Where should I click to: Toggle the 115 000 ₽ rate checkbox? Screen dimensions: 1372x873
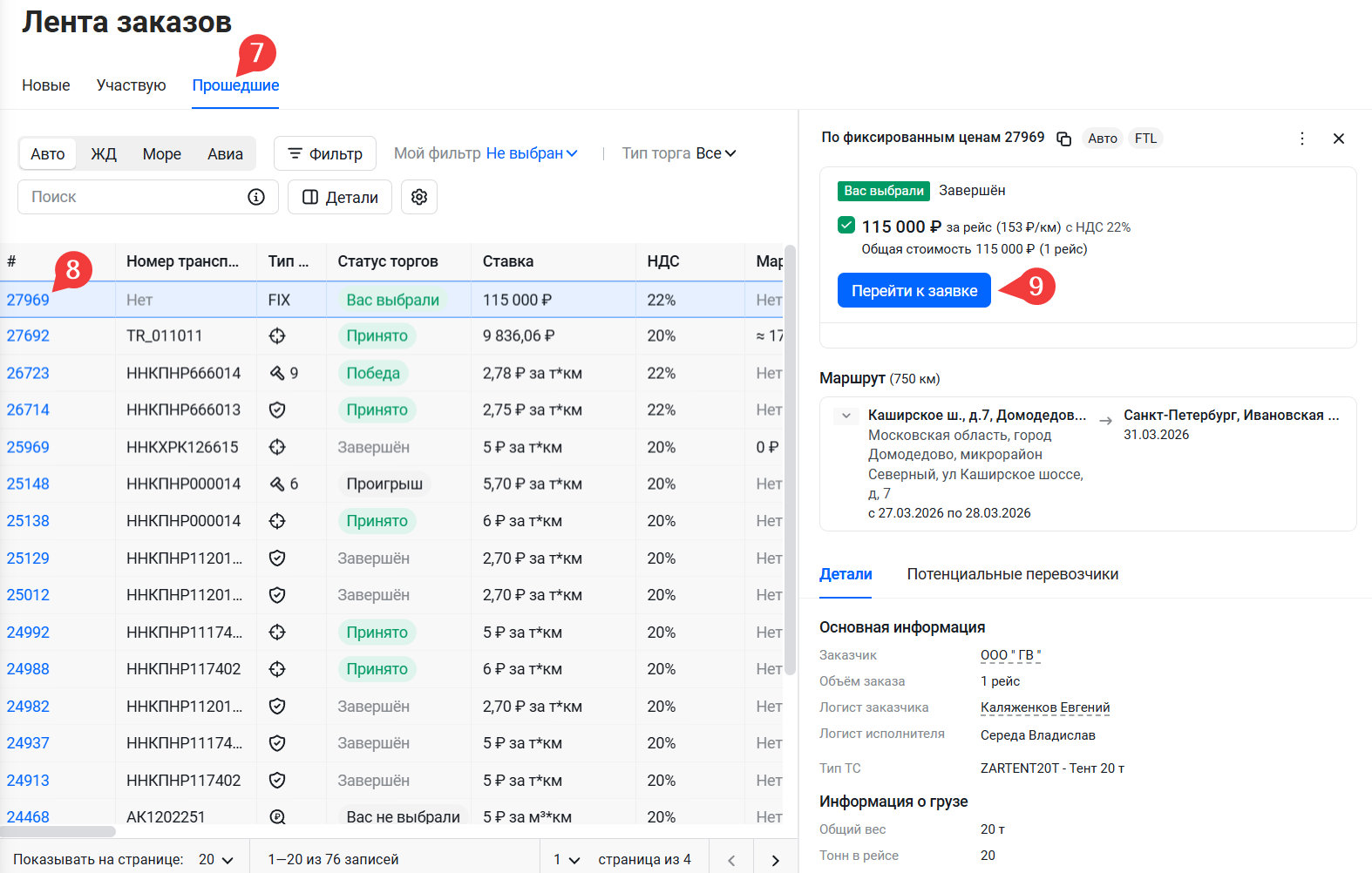846,225
